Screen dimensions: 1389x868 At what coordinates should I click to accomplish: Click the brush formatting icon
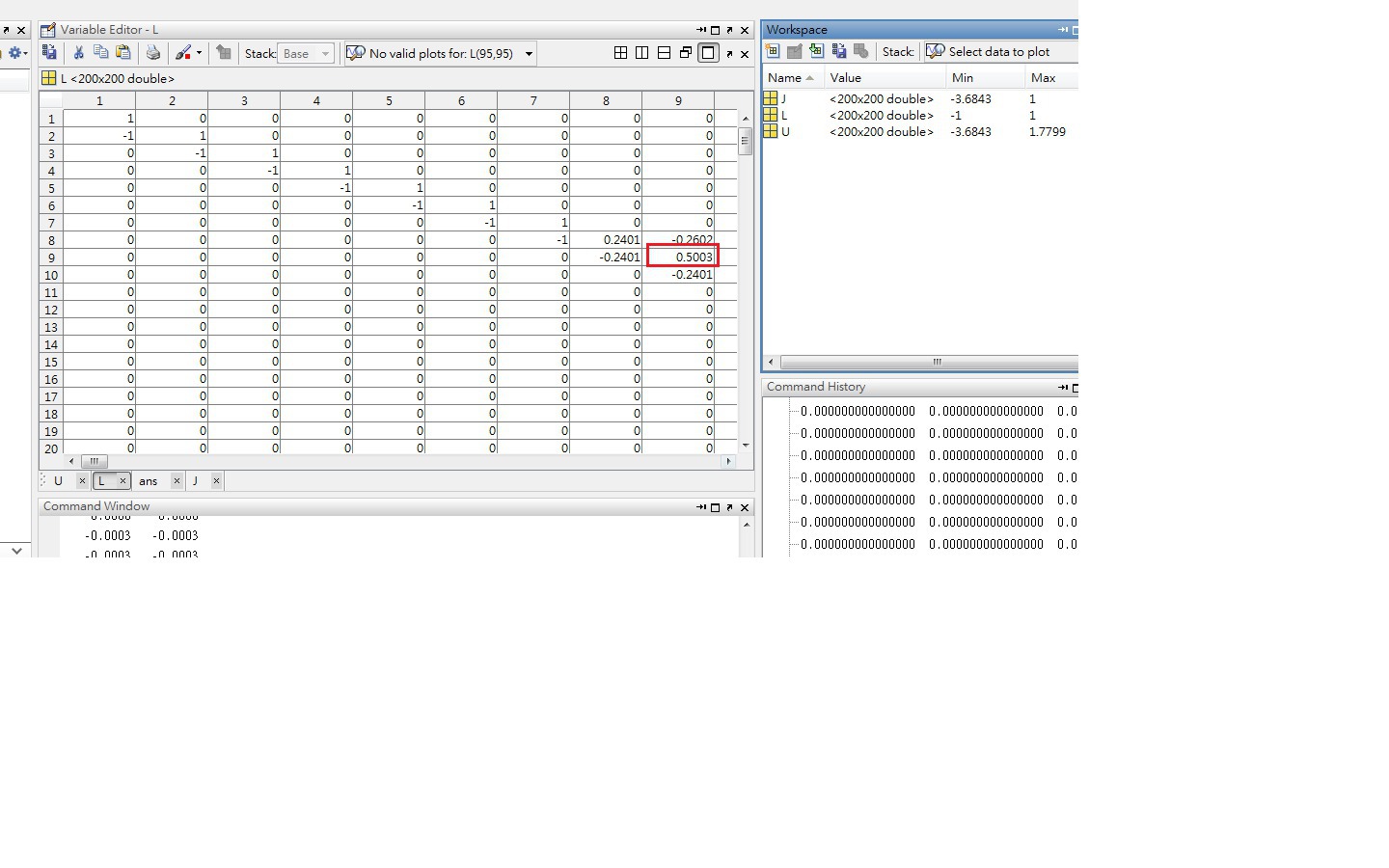click(183, 53)
